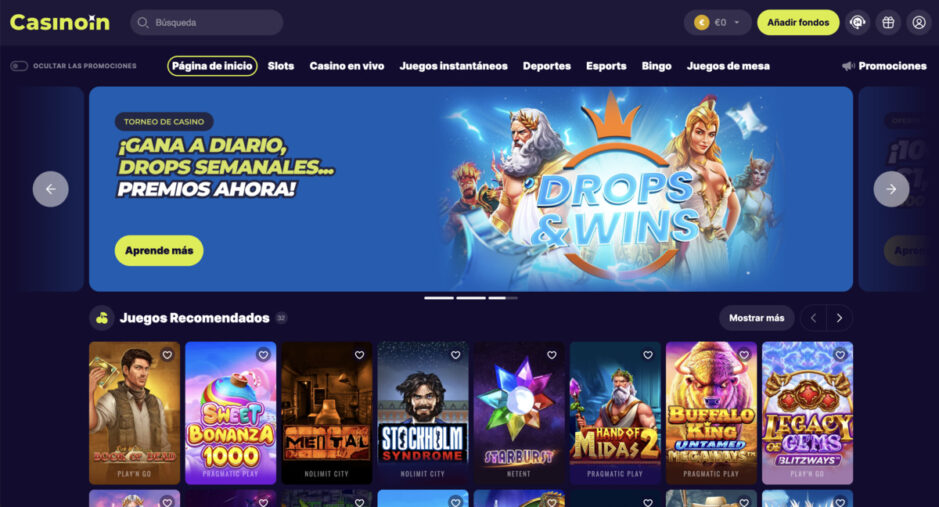
Task: Go to previous banner with left arrow
Action: click(50, 189)
